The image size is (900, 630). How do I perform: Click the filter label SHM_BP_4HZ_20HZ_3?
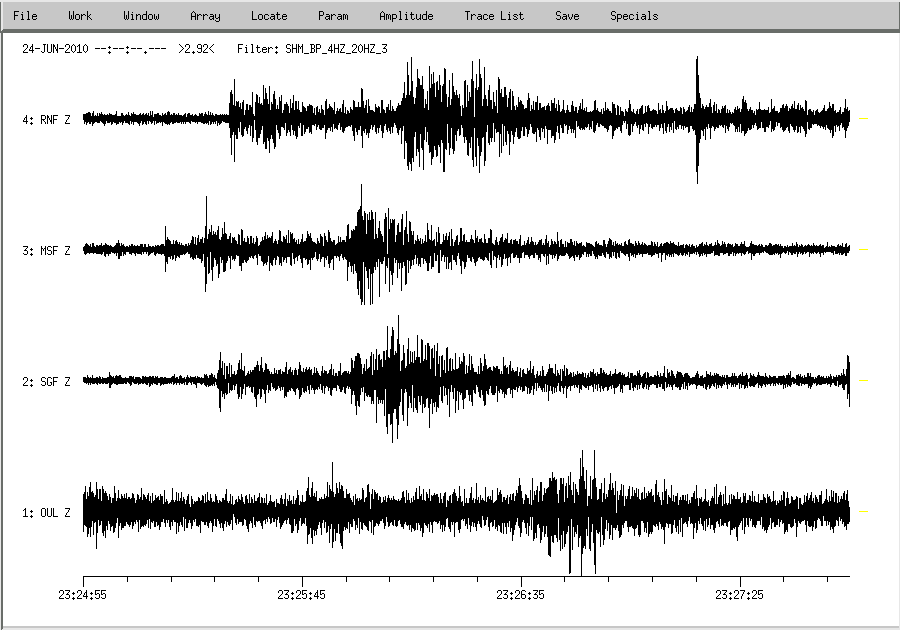[x=336, y=49]
